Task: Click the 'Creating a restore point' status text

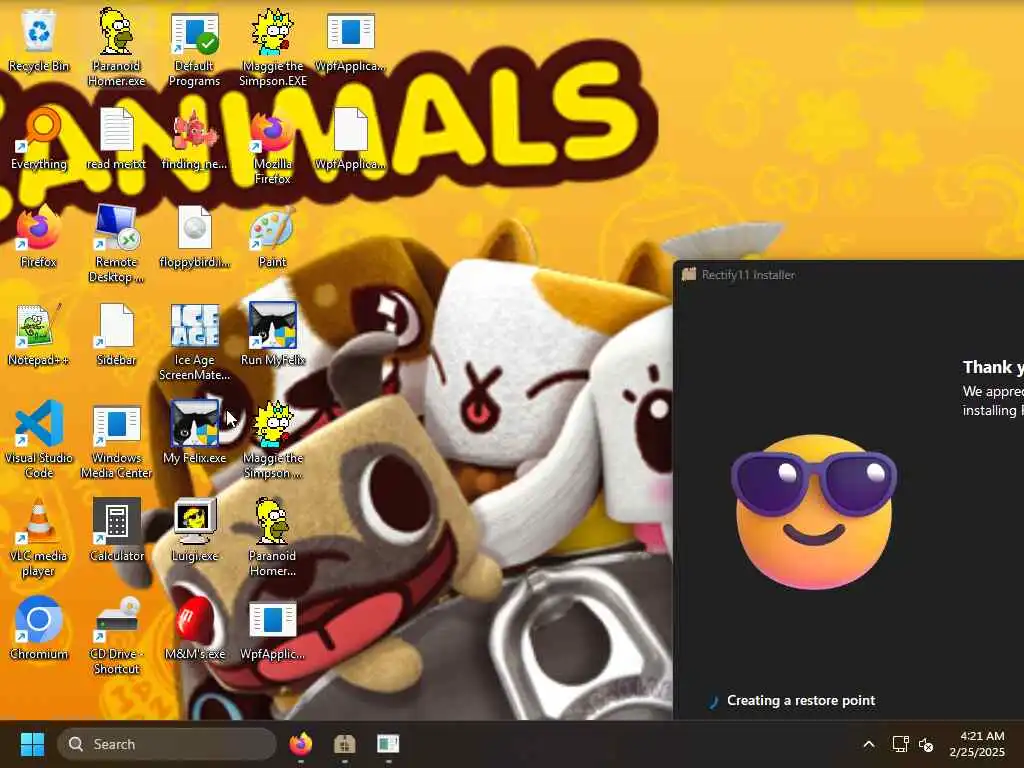Action: (x=801, y=701)
